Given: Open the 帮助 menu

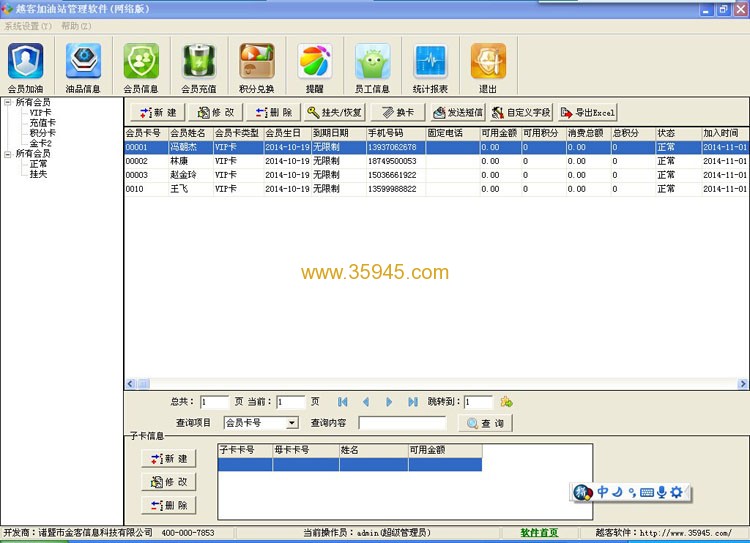Looking at the screenshot, I should click(x=76, y=26).
